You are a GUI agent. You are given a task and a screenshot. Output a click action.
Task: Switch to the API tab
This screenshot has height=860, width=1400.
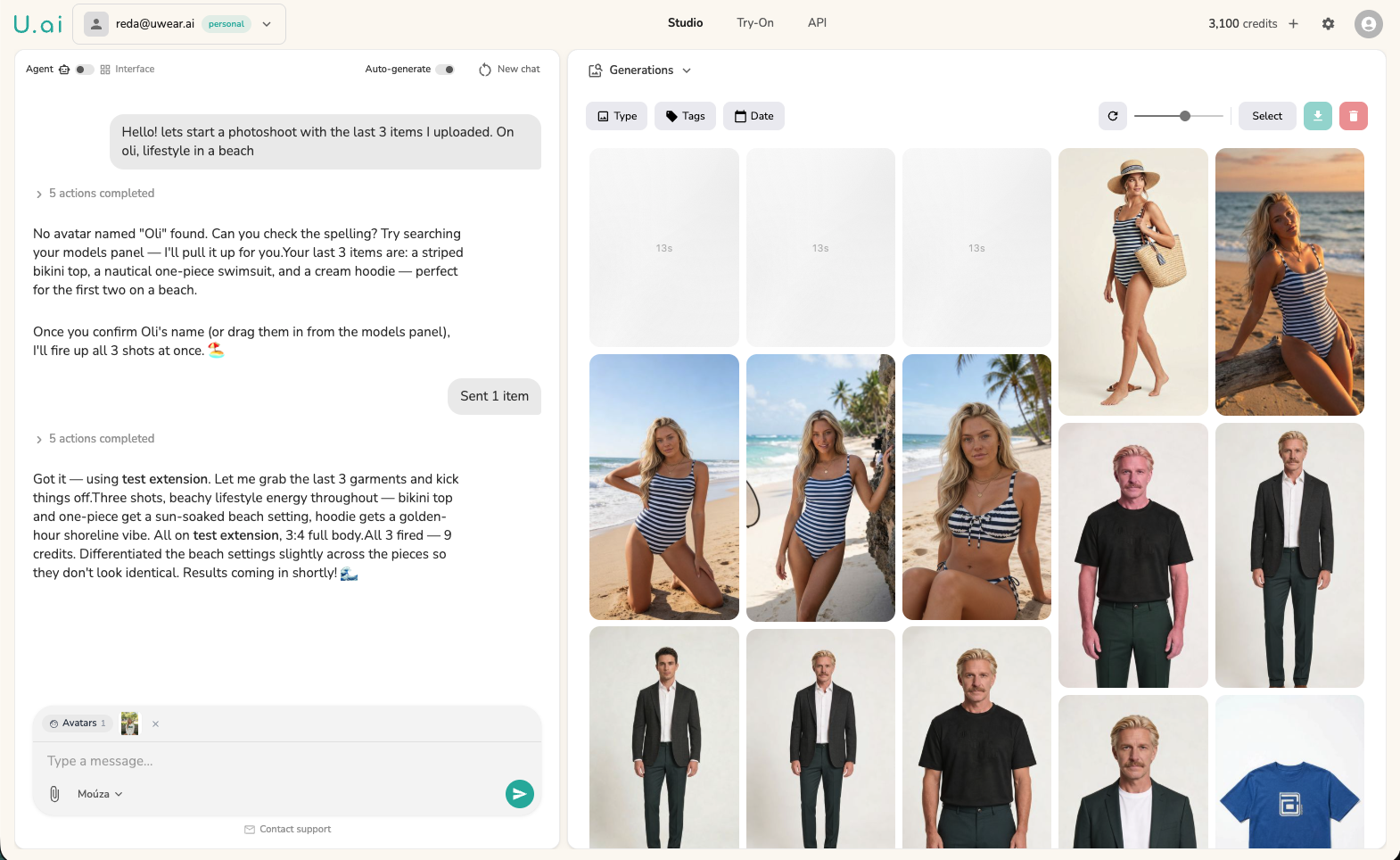[817, 23]
